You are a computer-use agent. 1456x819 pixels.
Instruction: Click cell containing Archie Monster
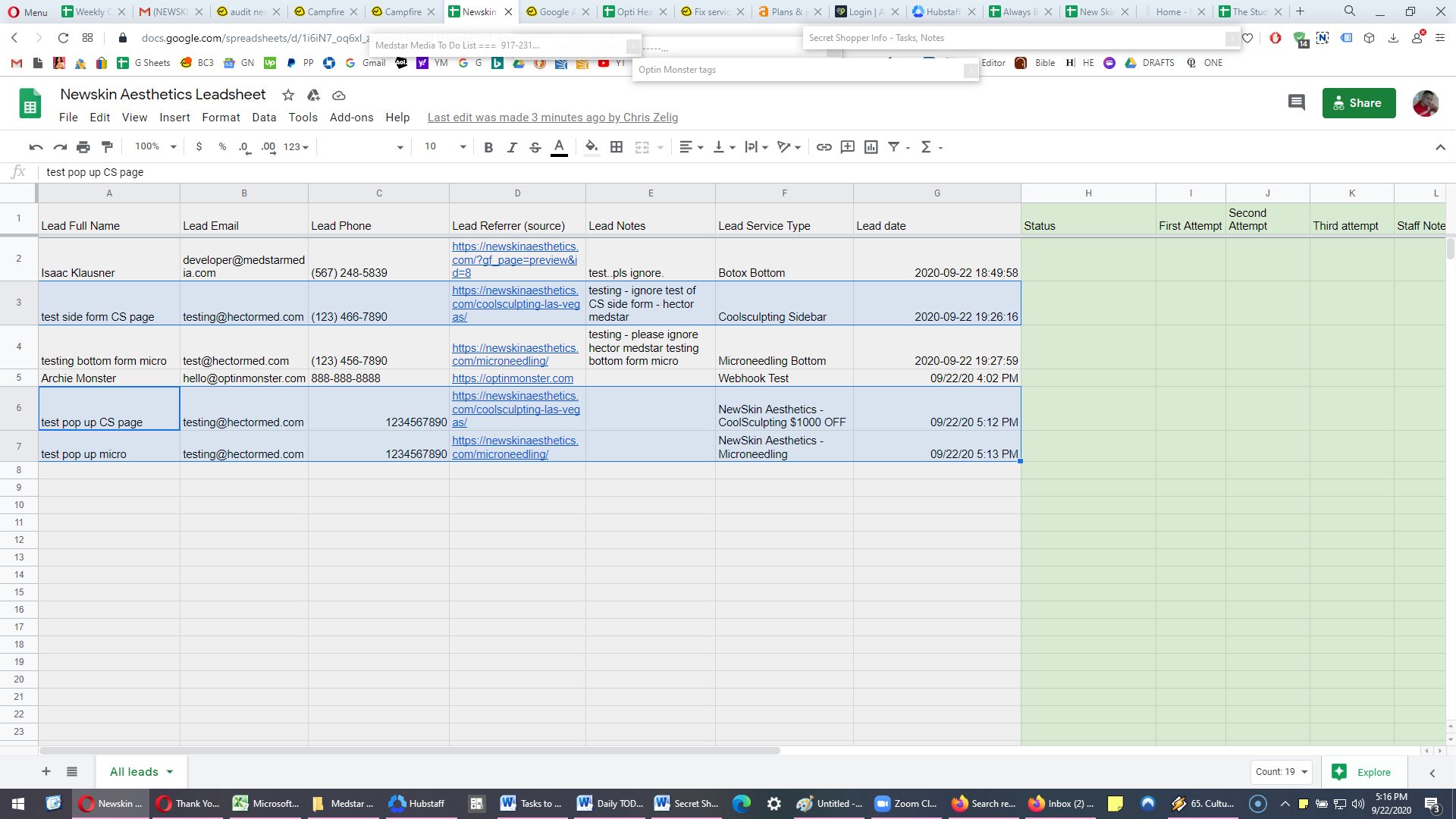(109, 378)
